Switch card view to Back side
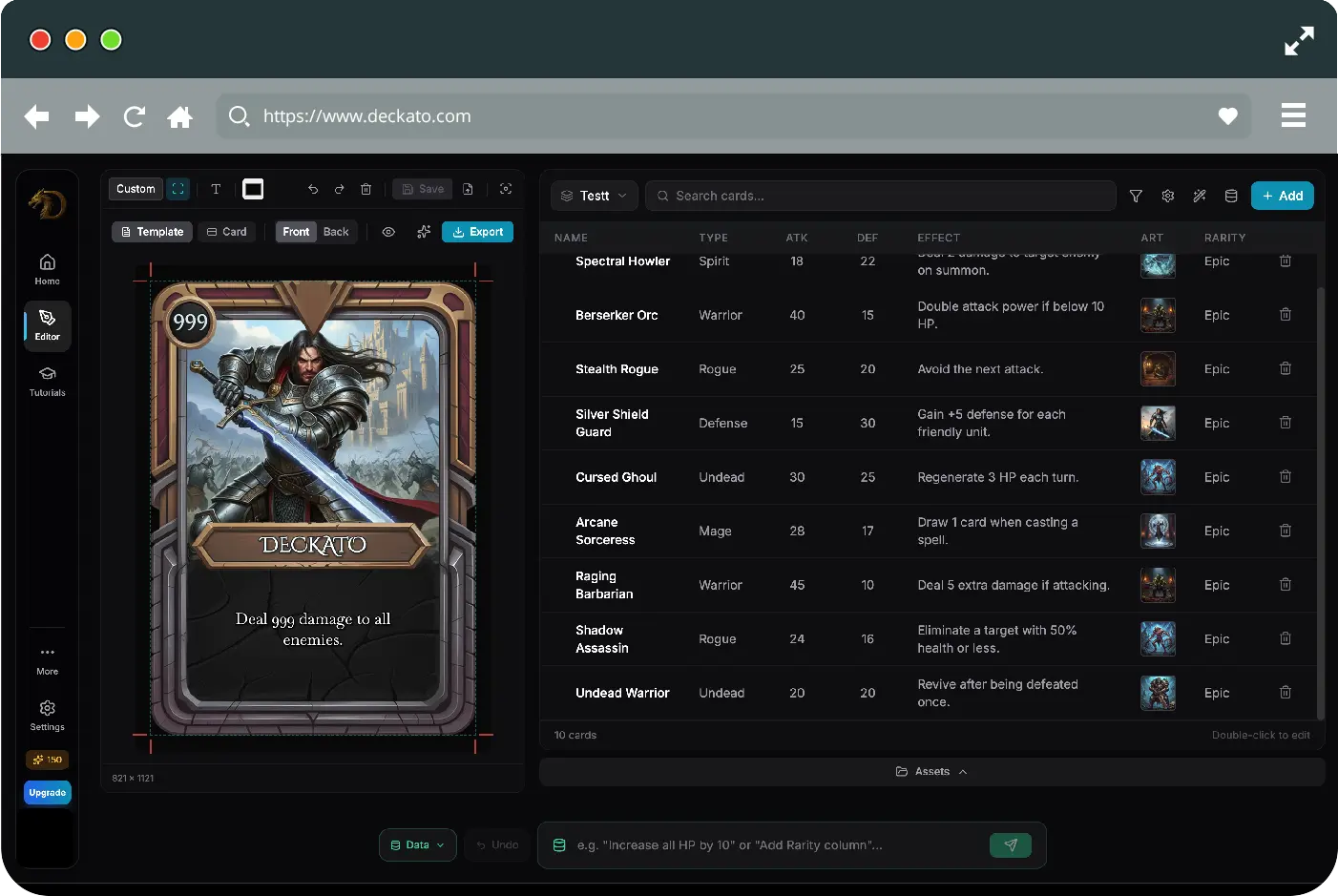Screen dimensions: 1338x896 click(336, 232)
